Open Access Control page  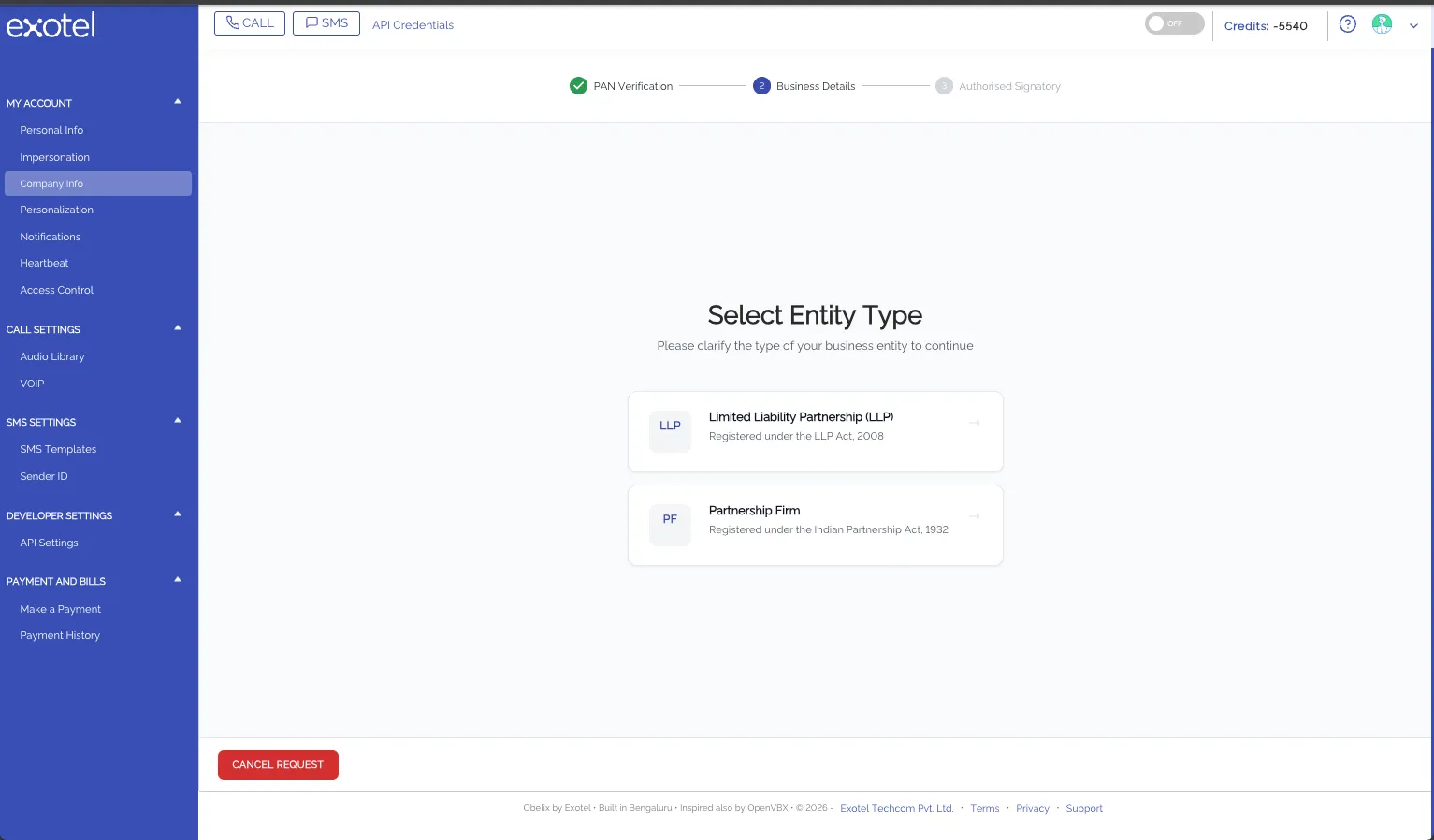(x=57, y=290)
